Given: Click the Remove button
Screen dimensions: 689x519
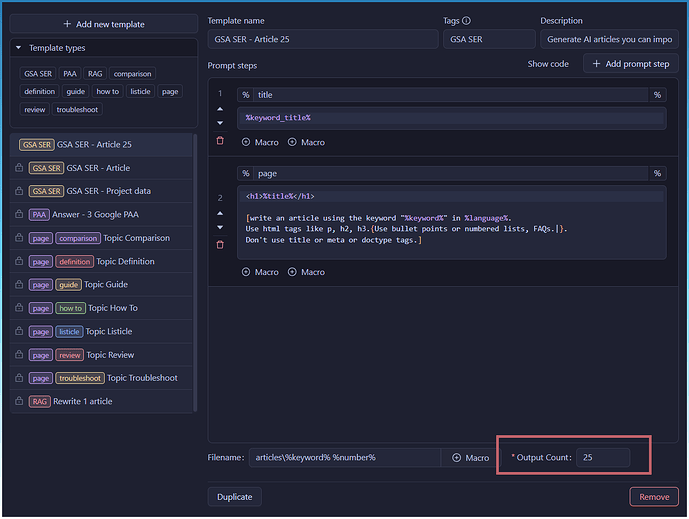Looking at the screenshot, I should coord(653,496).
